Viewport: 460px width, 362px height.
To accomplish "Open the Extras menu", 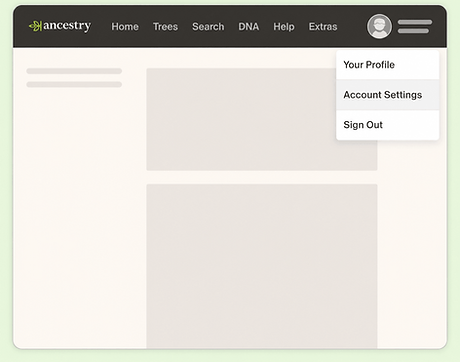I will pos(323,27).
